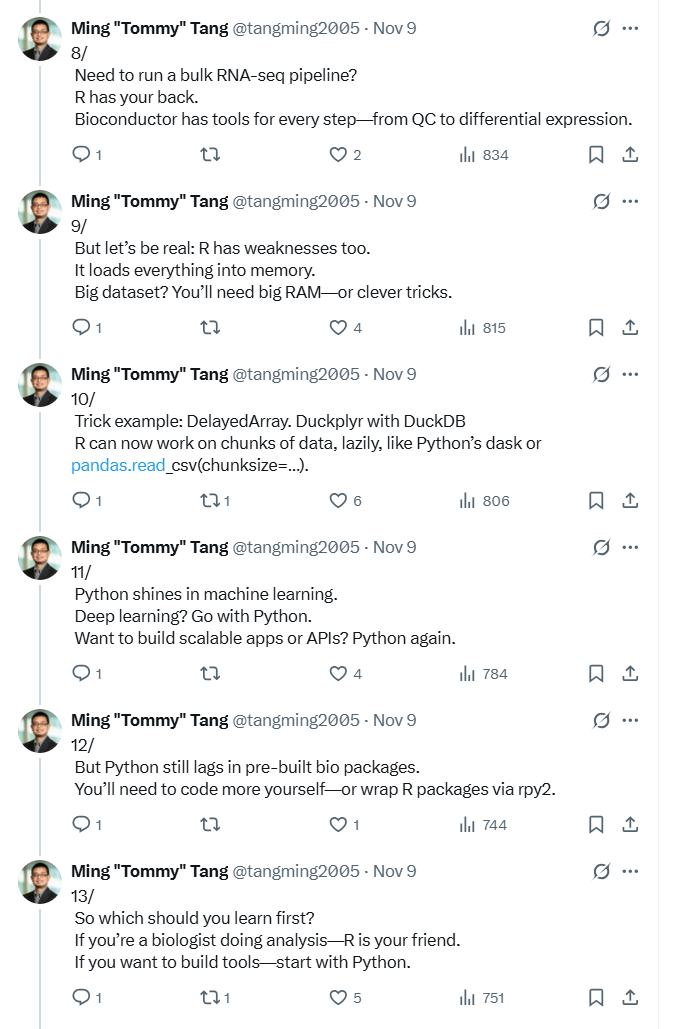Bookmark tweet 8/ about Bioconductor tools
The width and height of the screenshot is (673, 1029).
pos(595,155)
